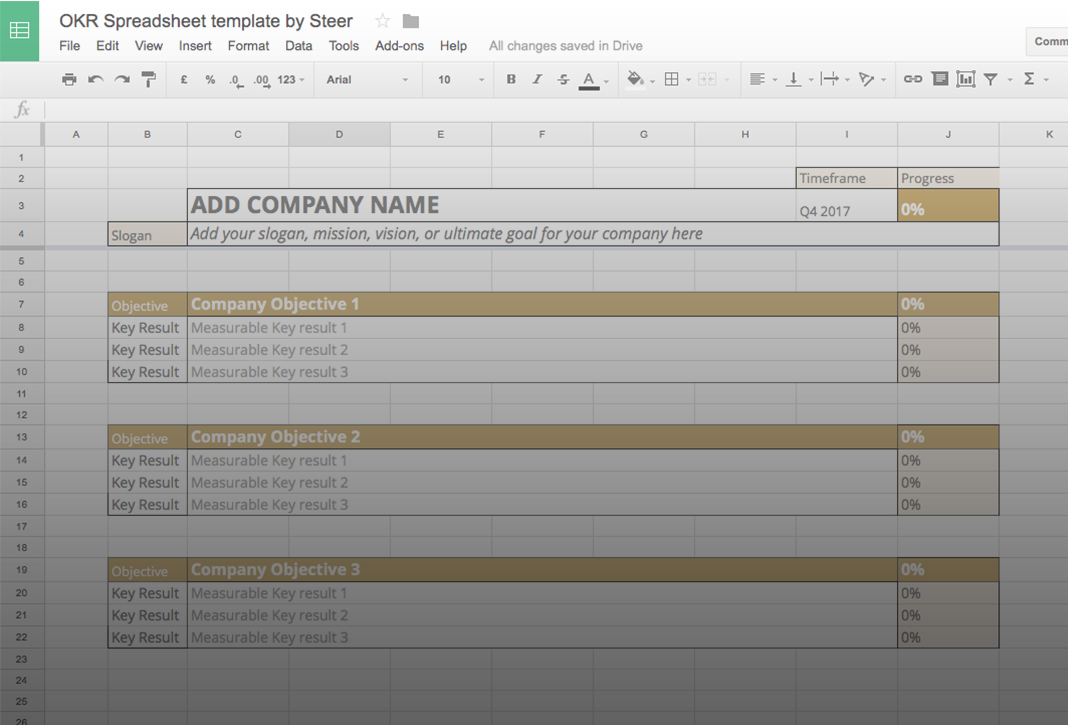Click the Merge cells icon
The height and width of the screenshot is (725, 1068).
coord(707,79)
